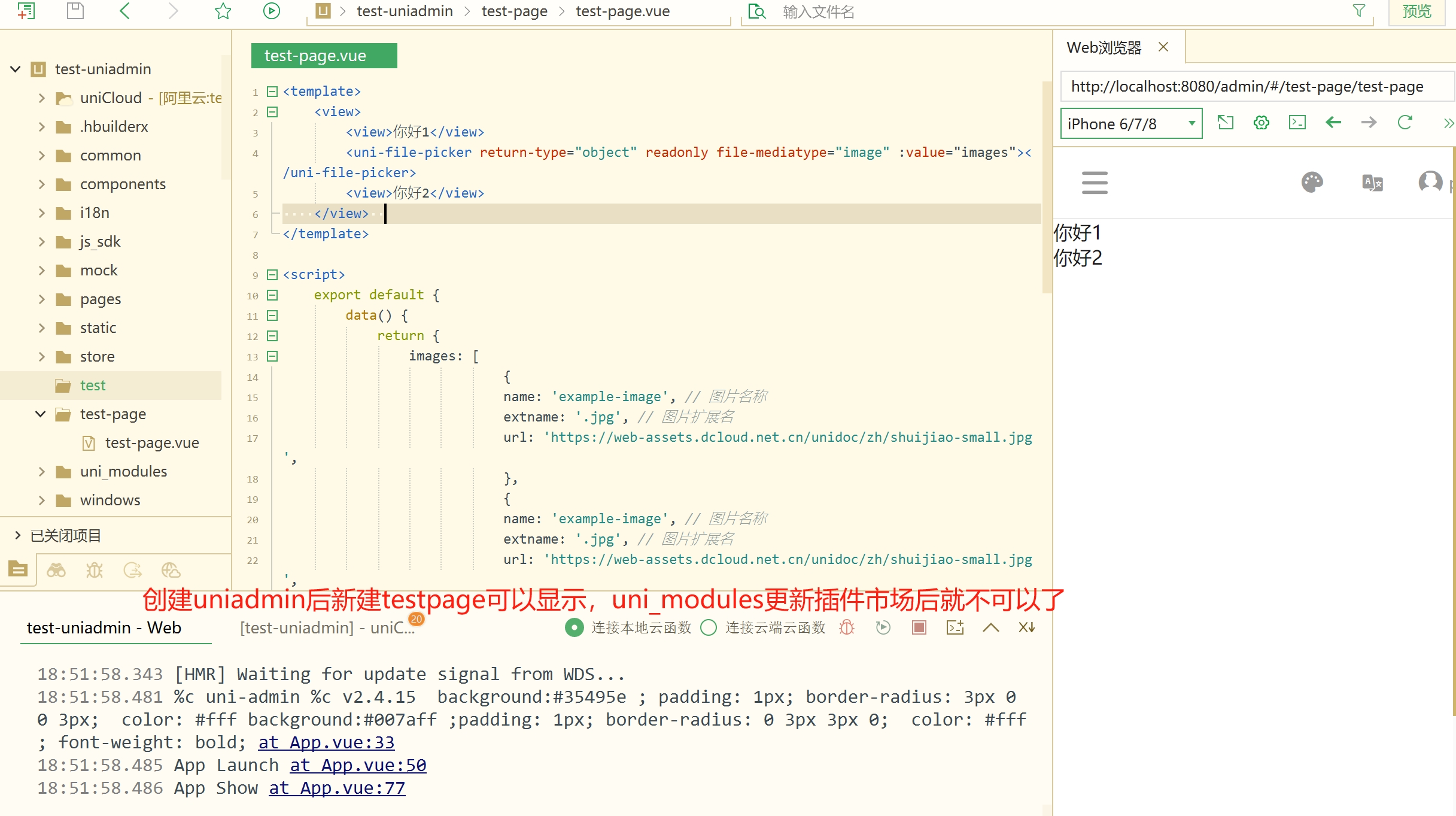Click the debug bug icon in console toolbar
Image resolution: width=1456 pixels, height=816 pixels.
(x=847, y=627)
